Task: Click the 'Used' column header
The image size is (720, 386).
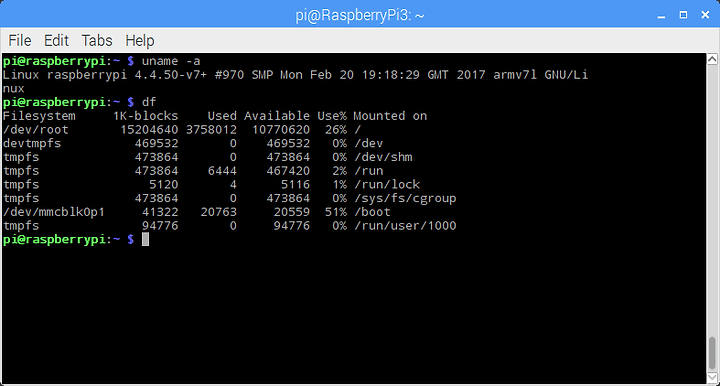Action: click(222, 116)
